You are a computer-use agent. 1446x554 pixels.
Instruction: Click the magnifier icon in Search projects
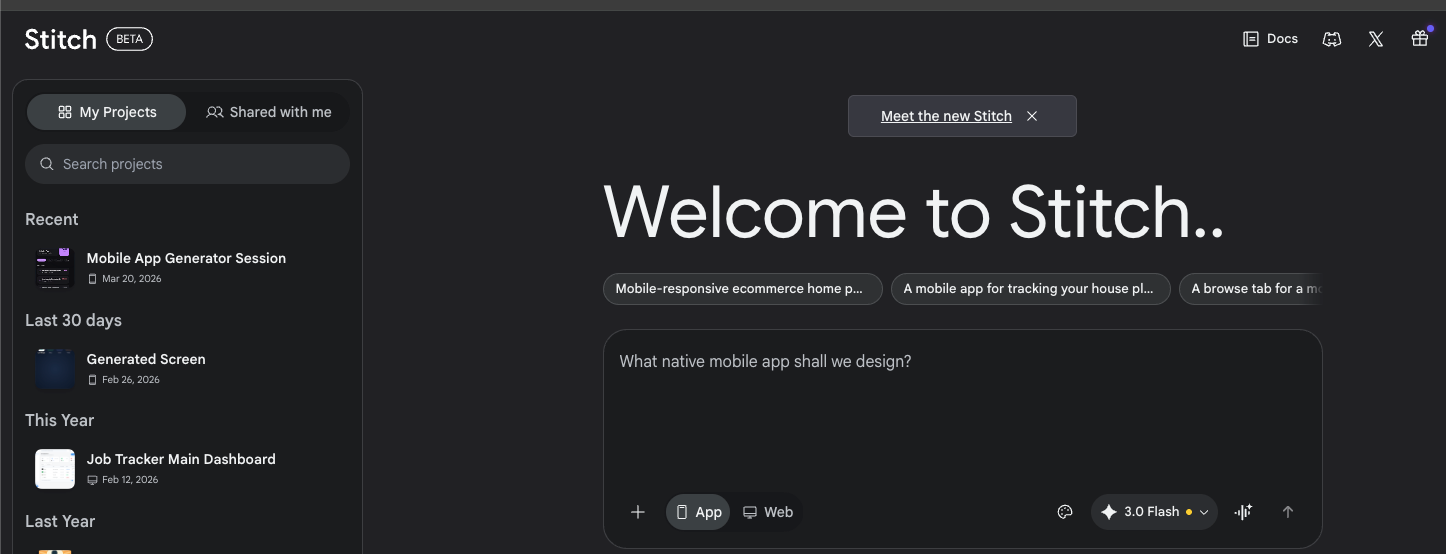46,164
